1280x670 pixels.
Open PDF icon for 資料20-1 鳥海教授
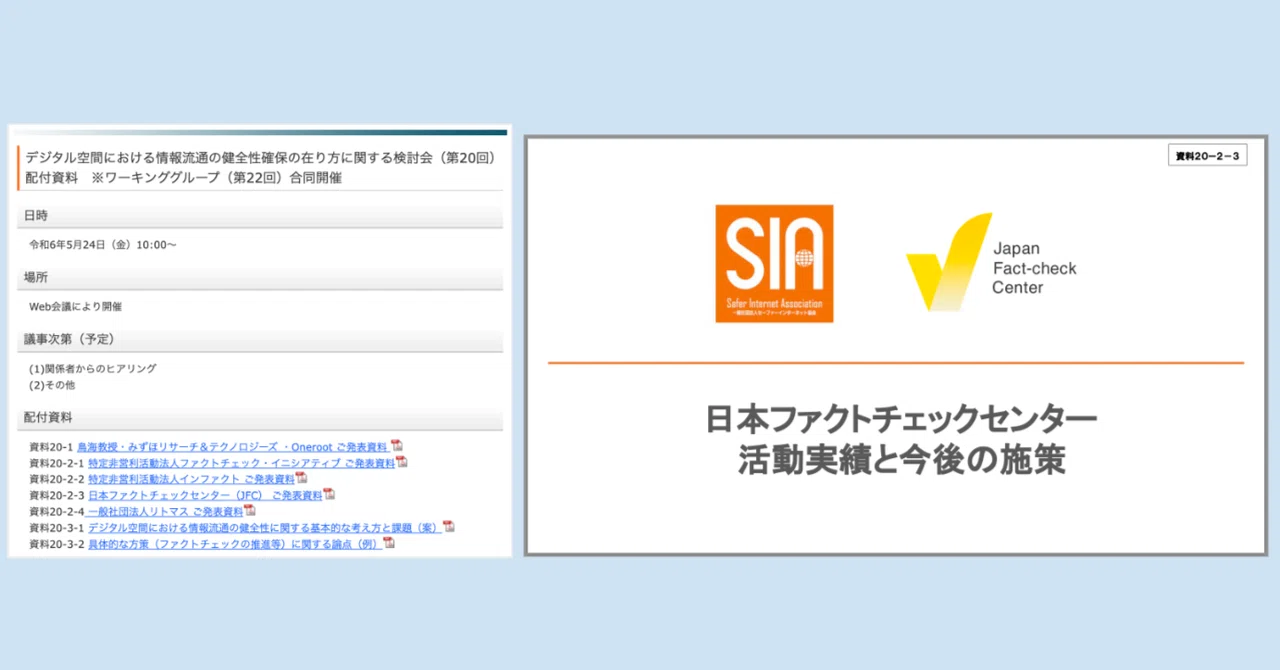[x=396, y=446]
